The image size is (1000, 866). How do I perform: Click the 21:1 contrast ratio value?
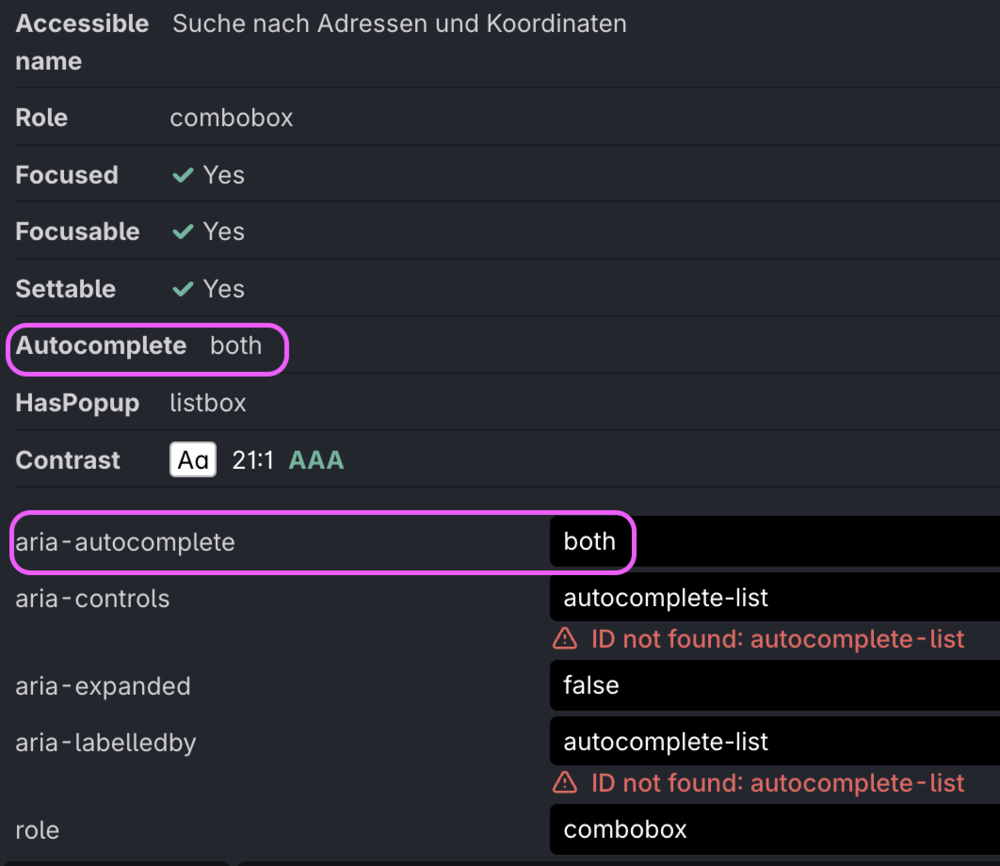tap(251, 459)
